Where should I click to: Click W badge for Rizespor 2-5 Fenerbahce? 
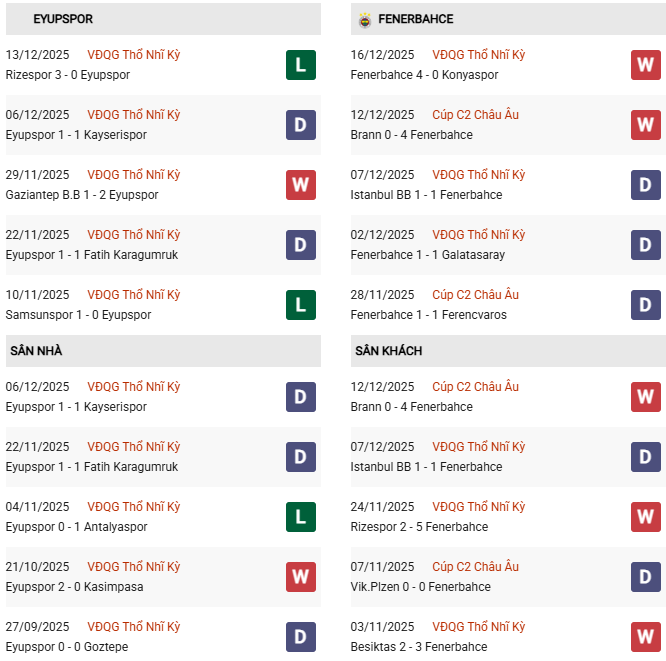click(645, 517)
